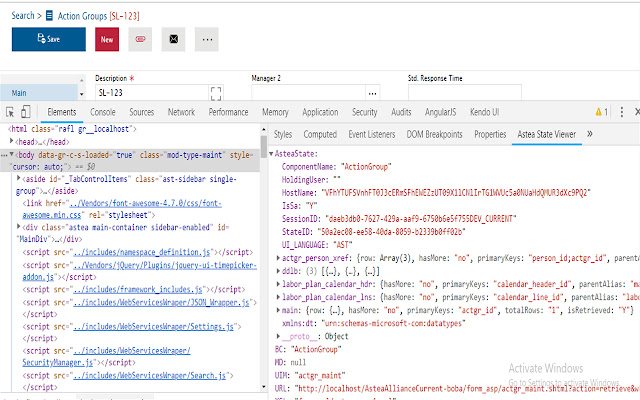Open the Sources DevTools tab
The width and height of the screenshot is (640, 400).
click(142, 112)
